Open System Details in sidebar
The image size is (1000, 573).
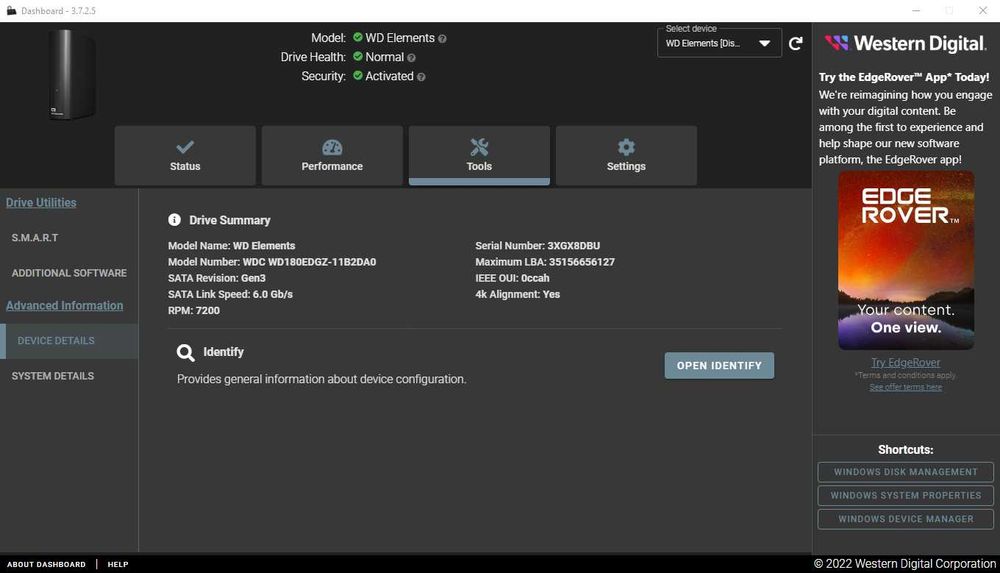pos(53,376)
